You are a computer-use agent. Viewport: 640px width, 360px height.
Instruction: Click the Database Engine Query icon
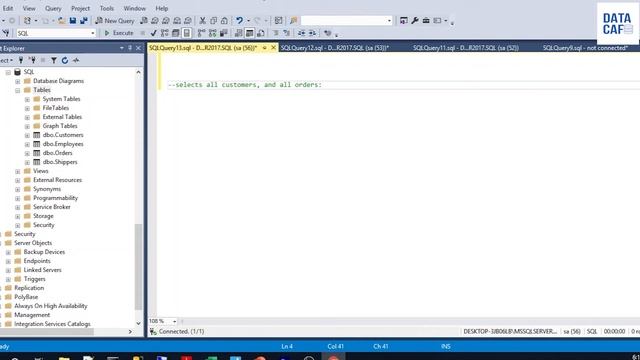point(144,20)
